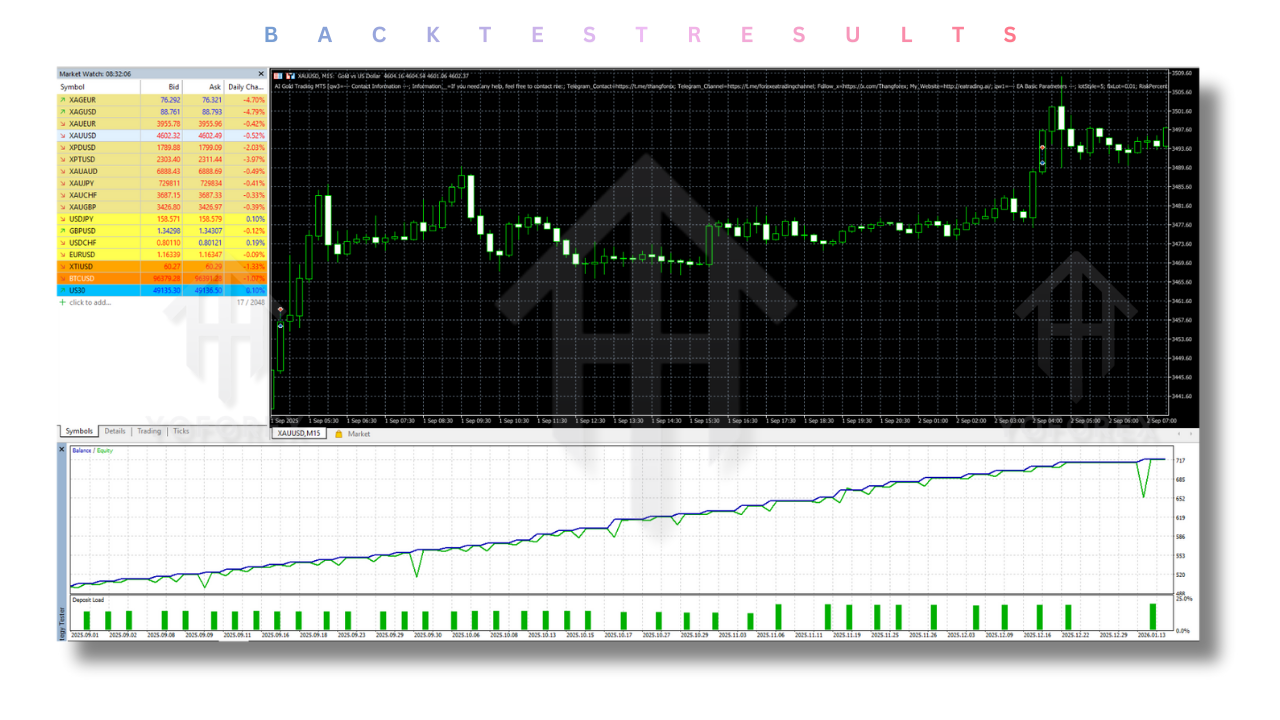1280x720 pixels.
Task: Open the Market panel with the padlock icon
Action: (x=341, y=434)
